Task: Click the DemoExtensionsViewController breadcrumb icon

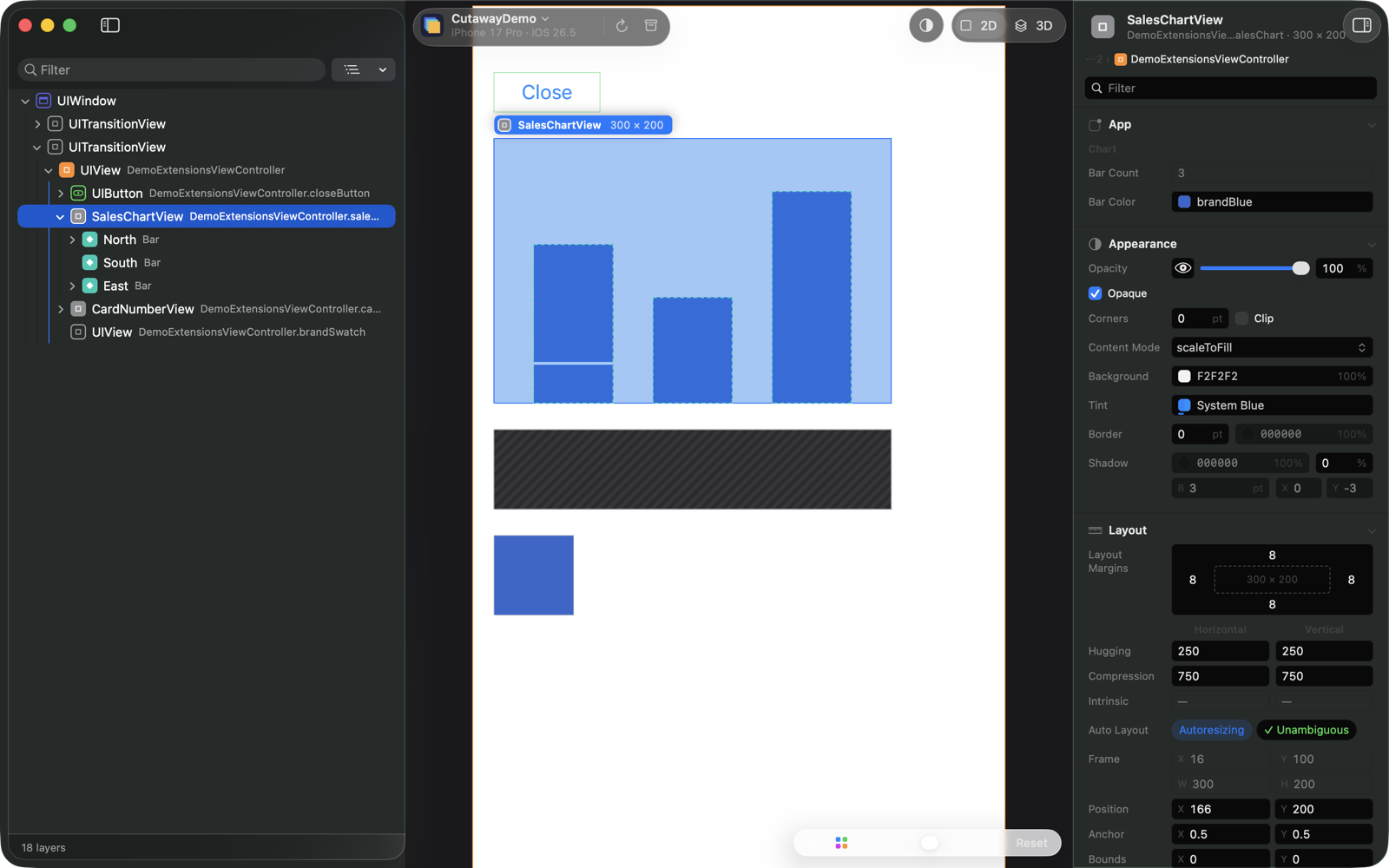Action: (x=1121, y=59)
